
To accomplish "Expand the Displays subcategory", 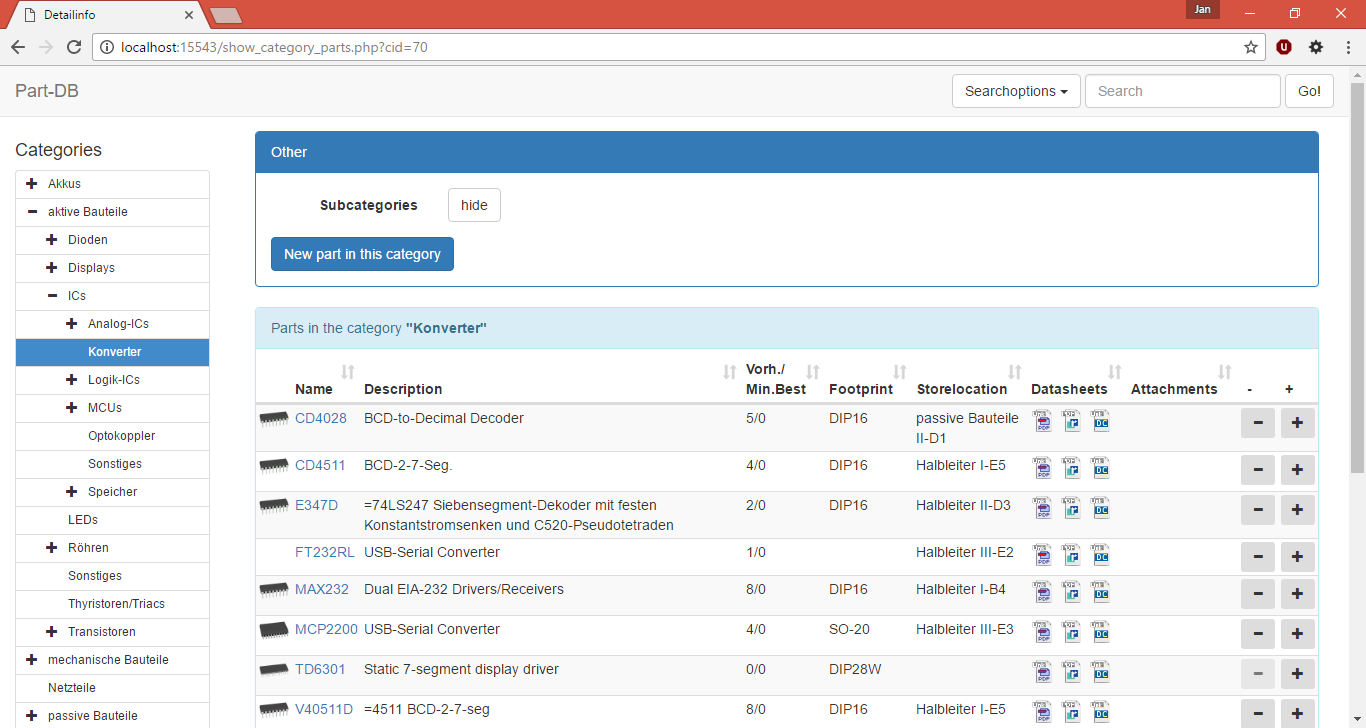I will coord(52,268).
